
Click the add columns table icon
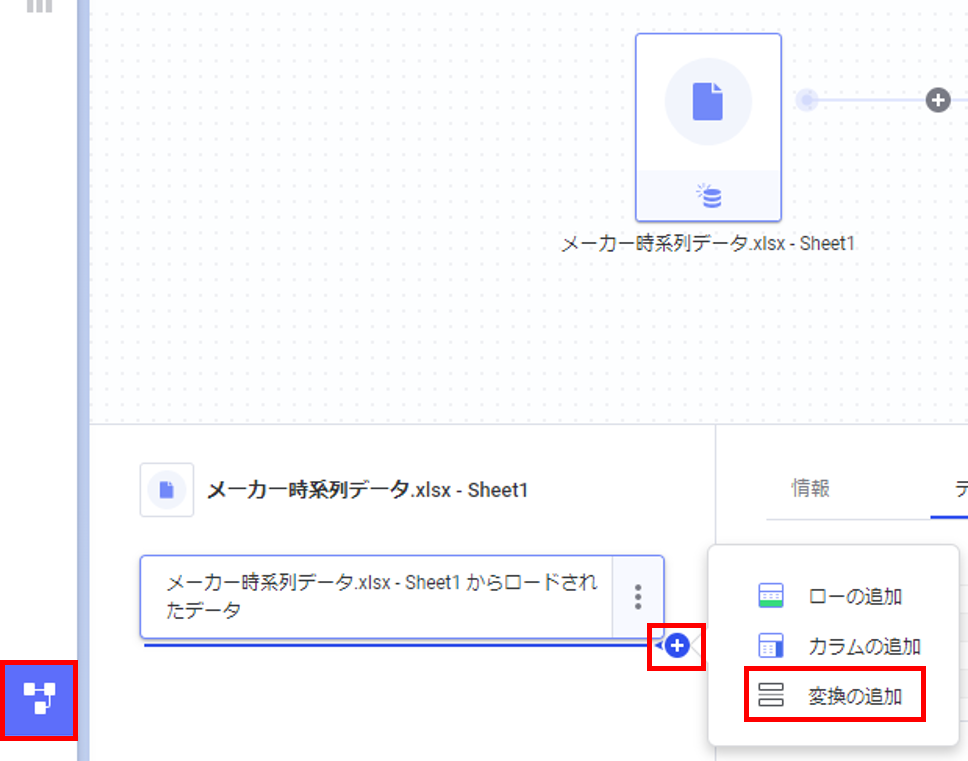[770, 646]
